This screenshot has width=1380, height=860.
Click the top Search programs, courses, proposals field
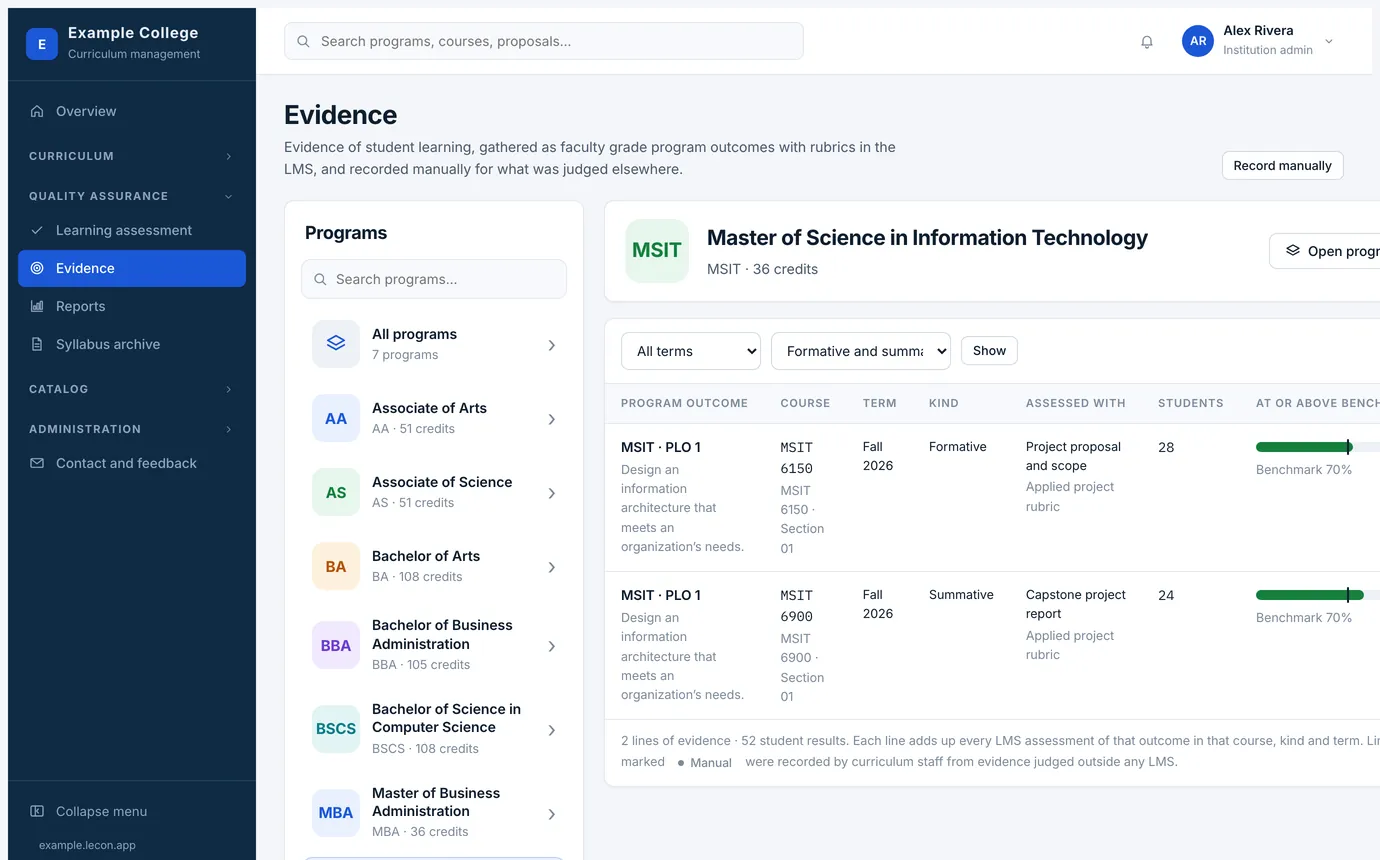(x=544, y=41)
